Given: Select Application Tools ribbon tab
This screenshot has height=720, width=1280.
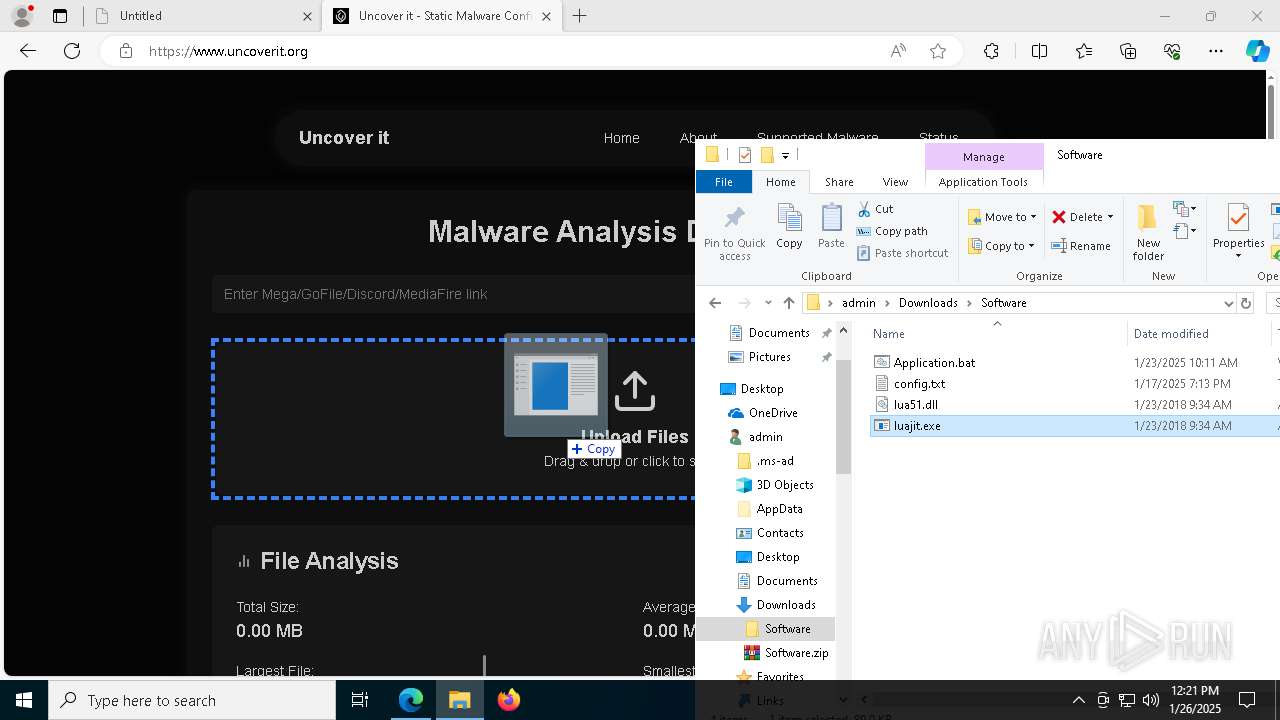Looking at the screenshot, I should [983, 182].
